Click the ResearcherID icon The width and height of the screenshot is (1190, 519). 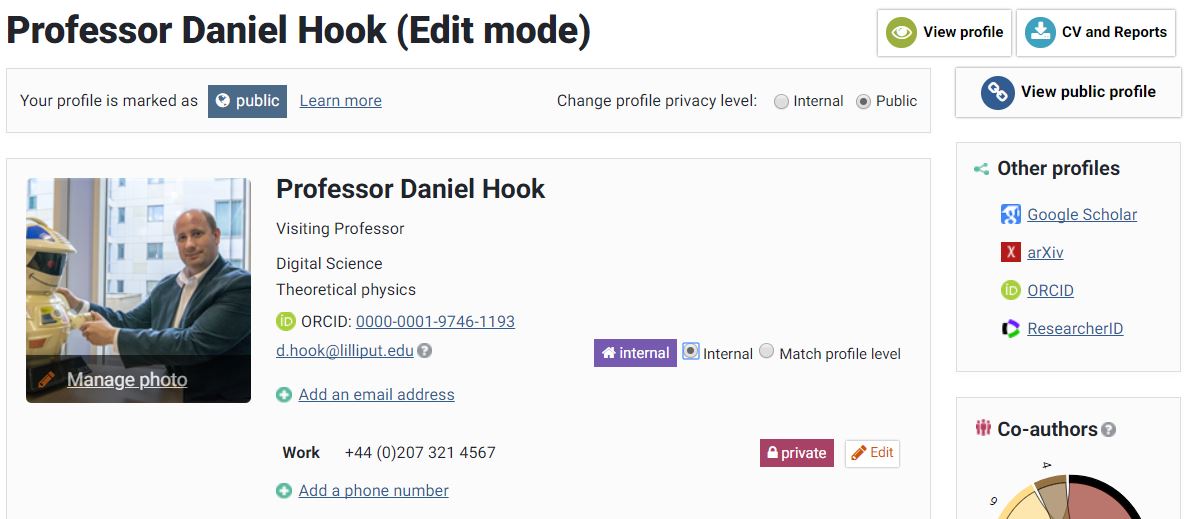1010,328
